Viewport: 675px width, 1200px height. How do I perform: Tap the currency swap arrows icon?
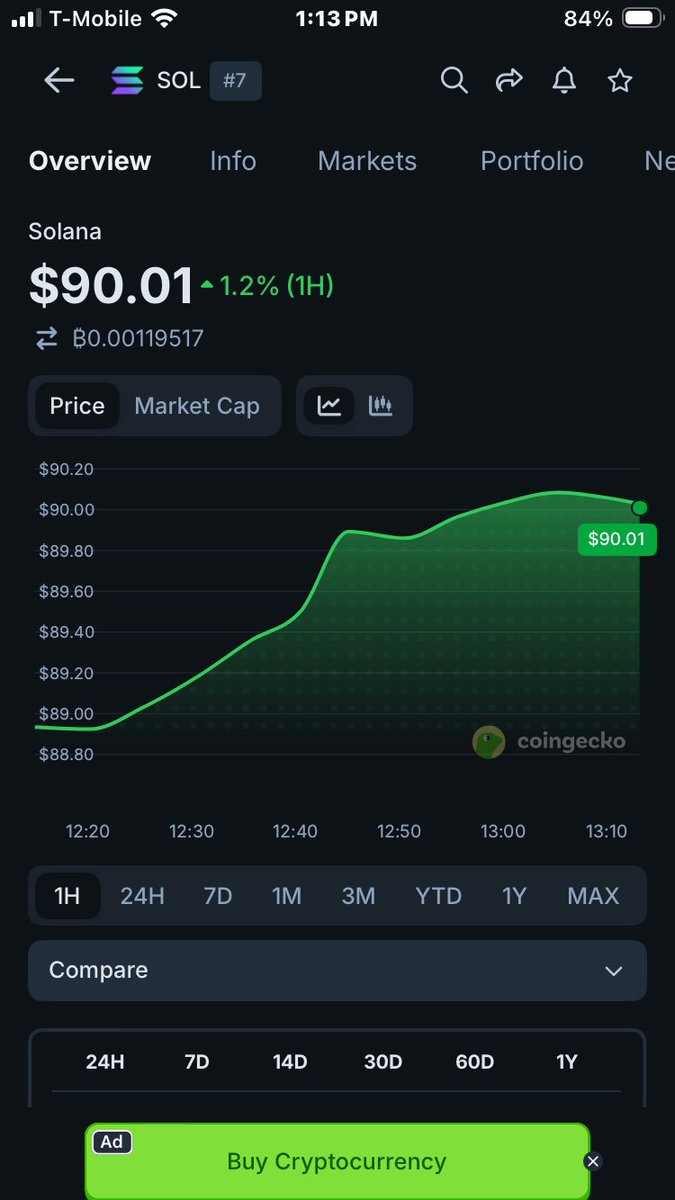pyautogui.click(x=47, y=339)
